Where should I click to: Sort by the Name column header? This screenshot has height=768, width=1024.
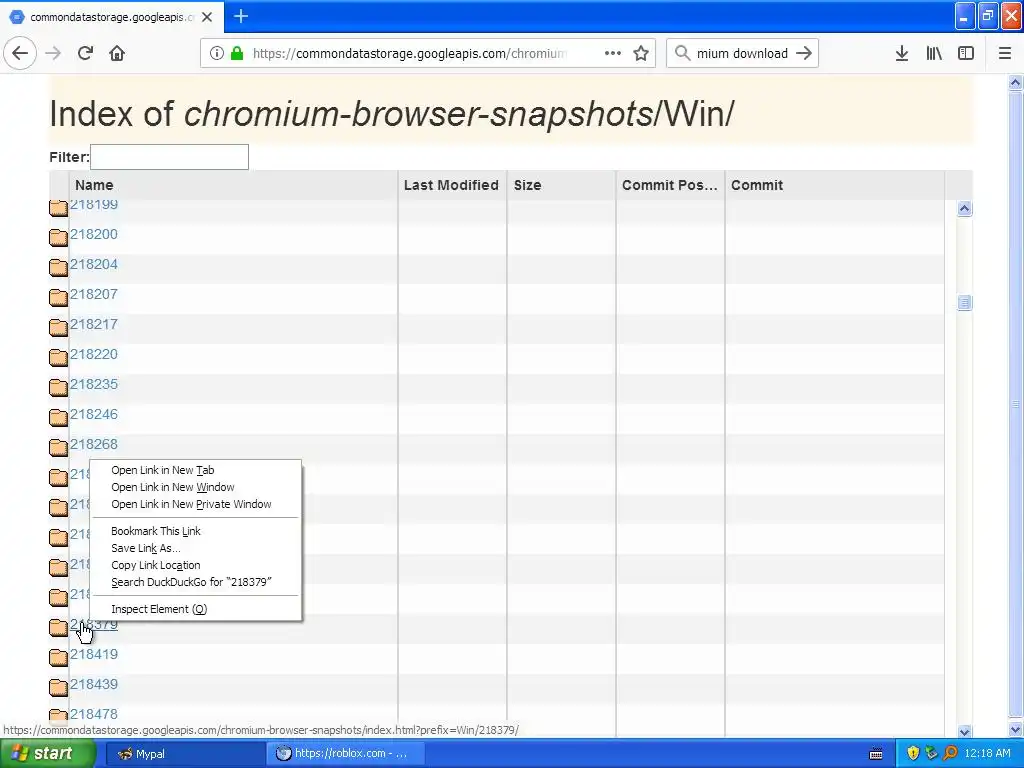coord(233,185)
